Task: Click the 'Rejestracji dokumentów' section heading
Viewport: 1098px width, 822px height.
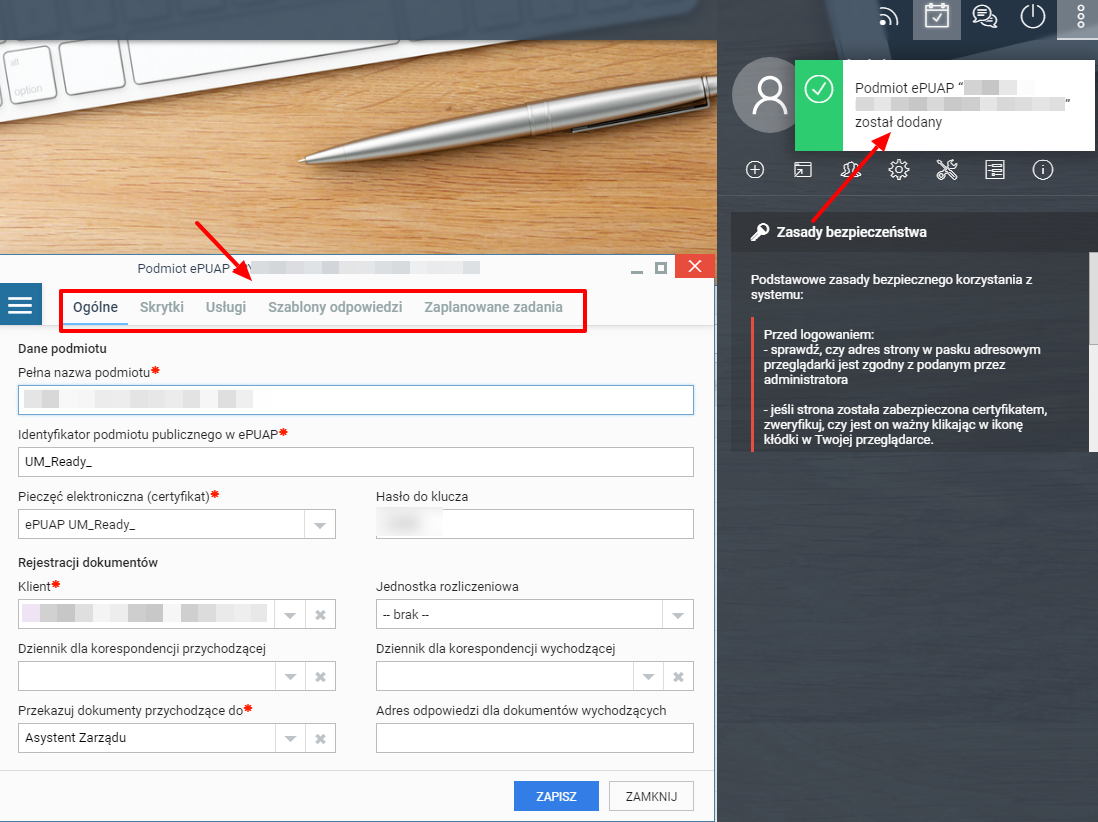Action: (88, 563)
